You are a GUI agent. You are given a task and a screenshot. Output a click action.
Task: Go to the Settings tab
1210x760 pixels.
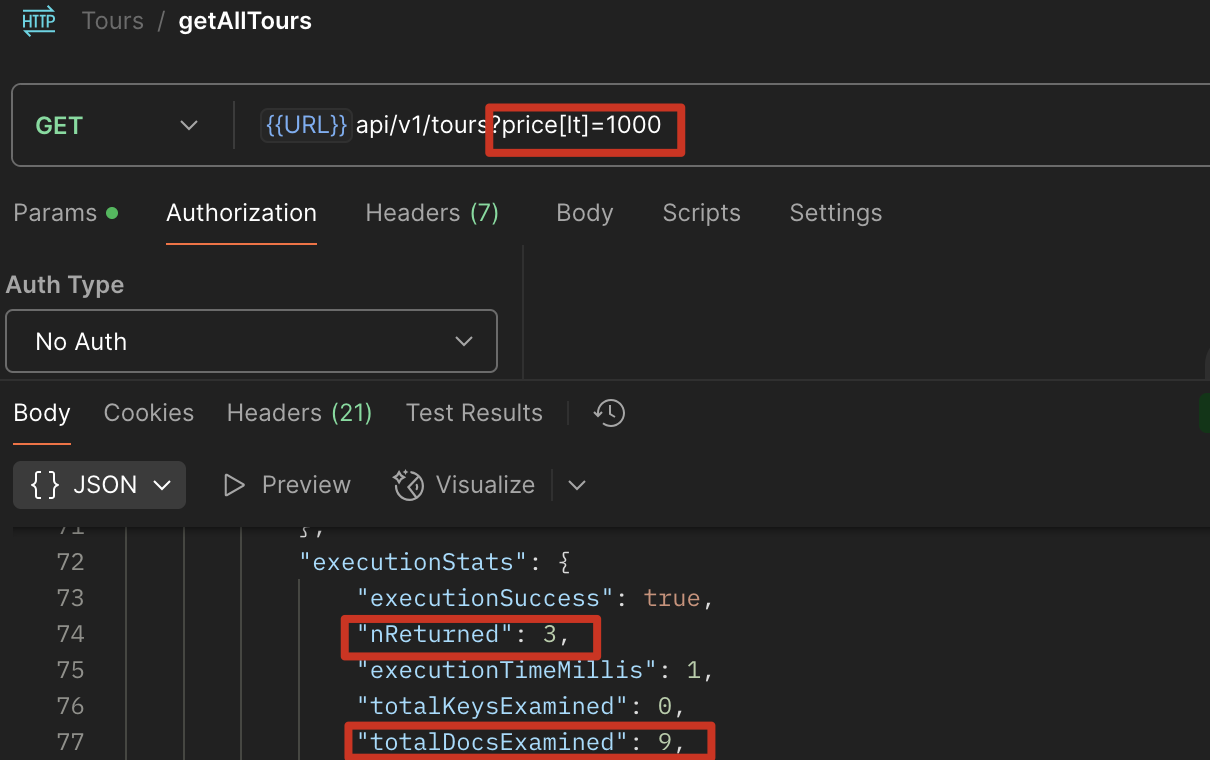[835, 213]
